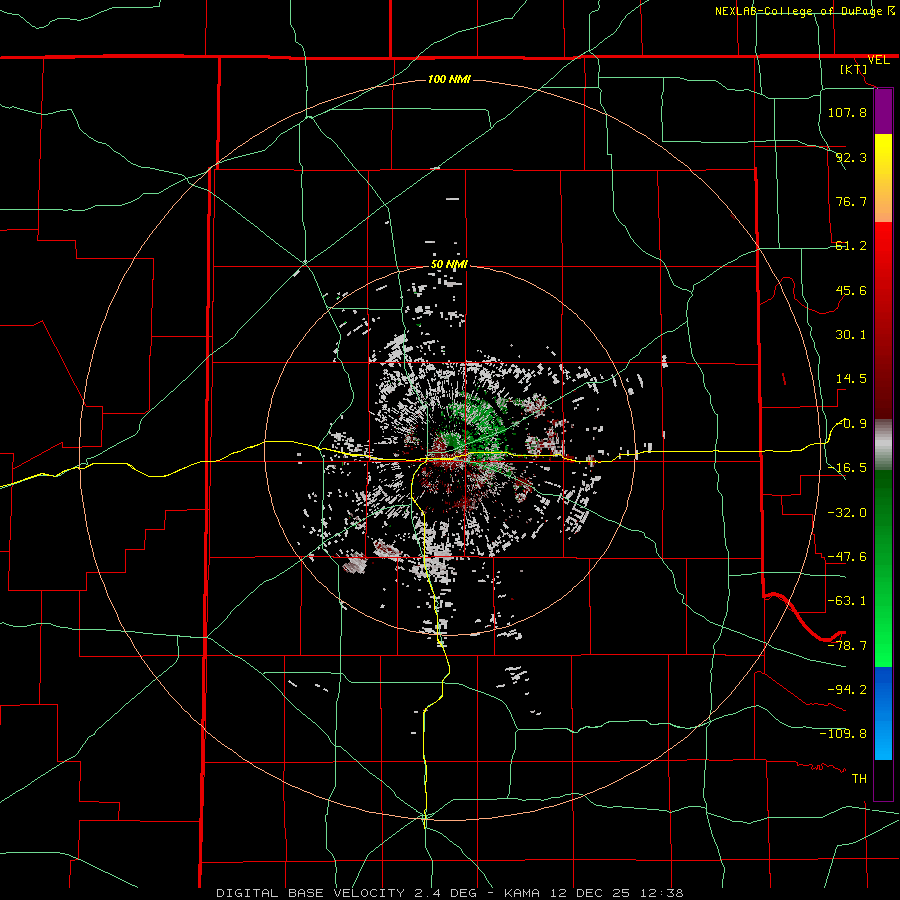Click the -63.1 velocity scale value
This screenshot has width=900, height=900.
coord(847,601)
